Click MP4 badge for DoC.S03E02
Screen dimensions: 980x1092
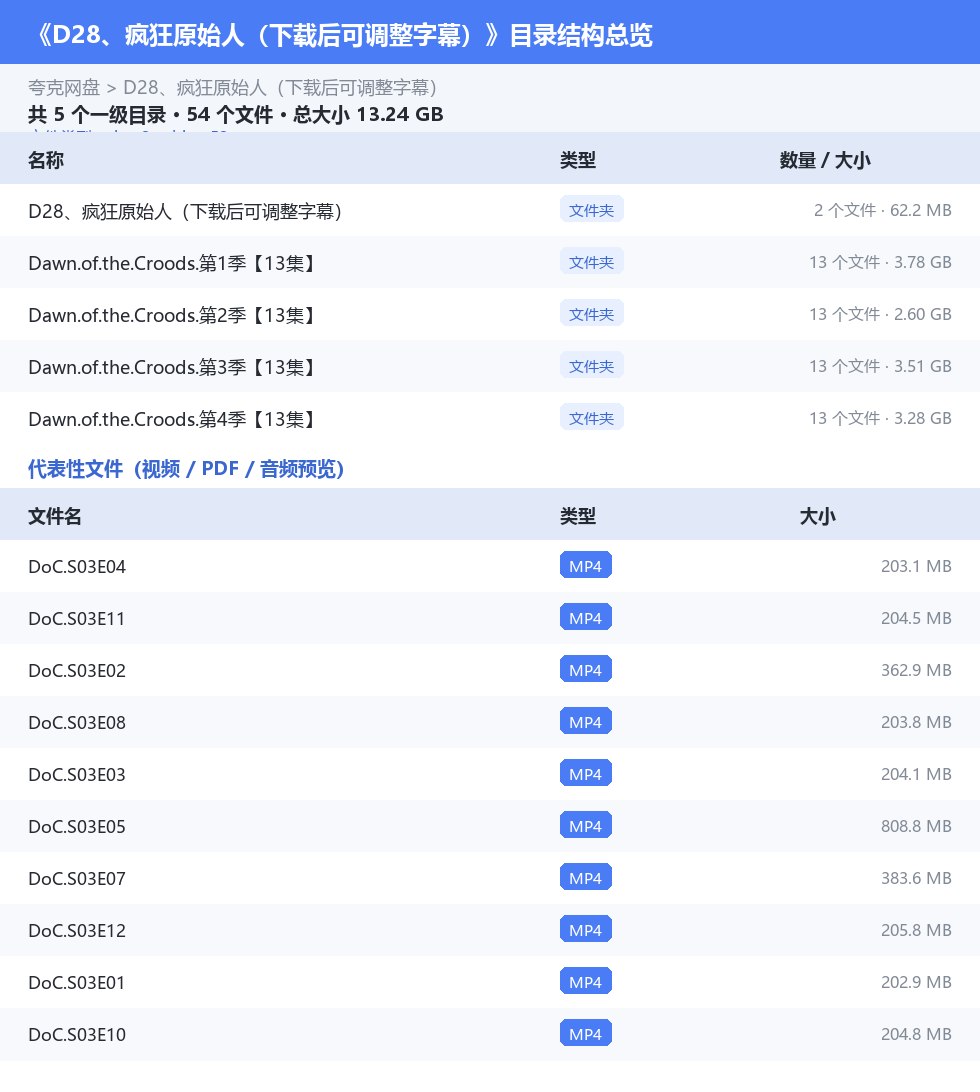coord(586,669)
